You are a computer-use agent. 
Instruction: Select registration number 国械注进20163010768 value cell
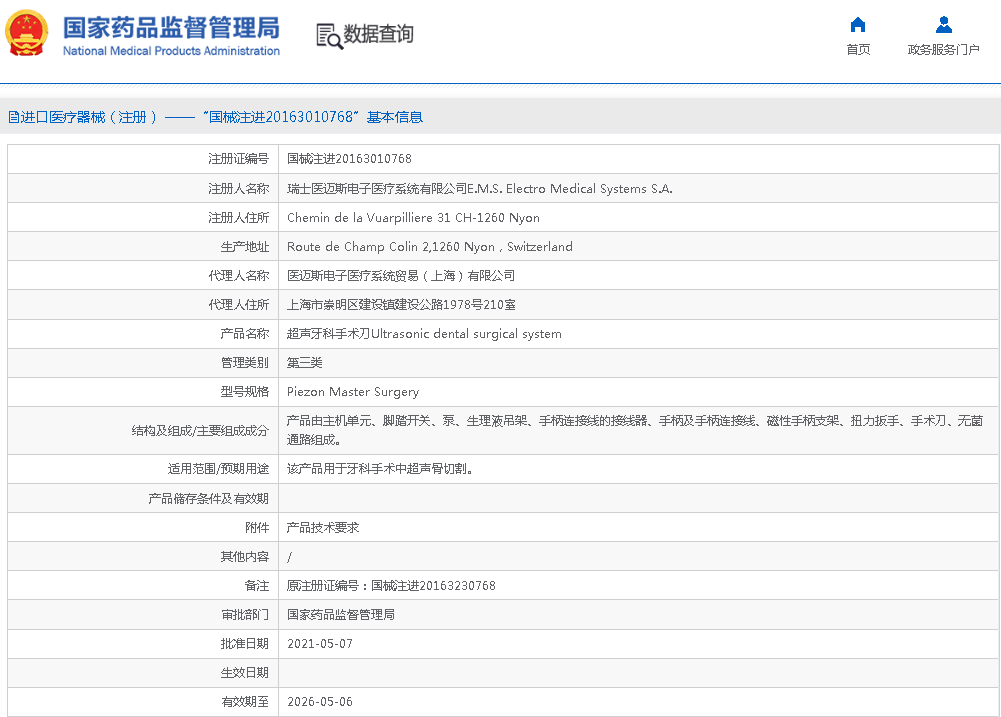click(349, 159)
